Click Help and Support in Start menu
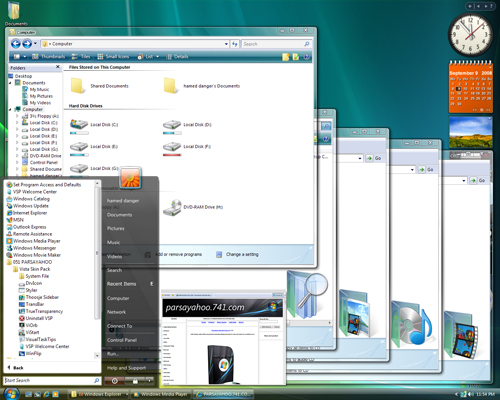Image resolution: width=500 pixels, height=400 pixels. pos(126,368)
